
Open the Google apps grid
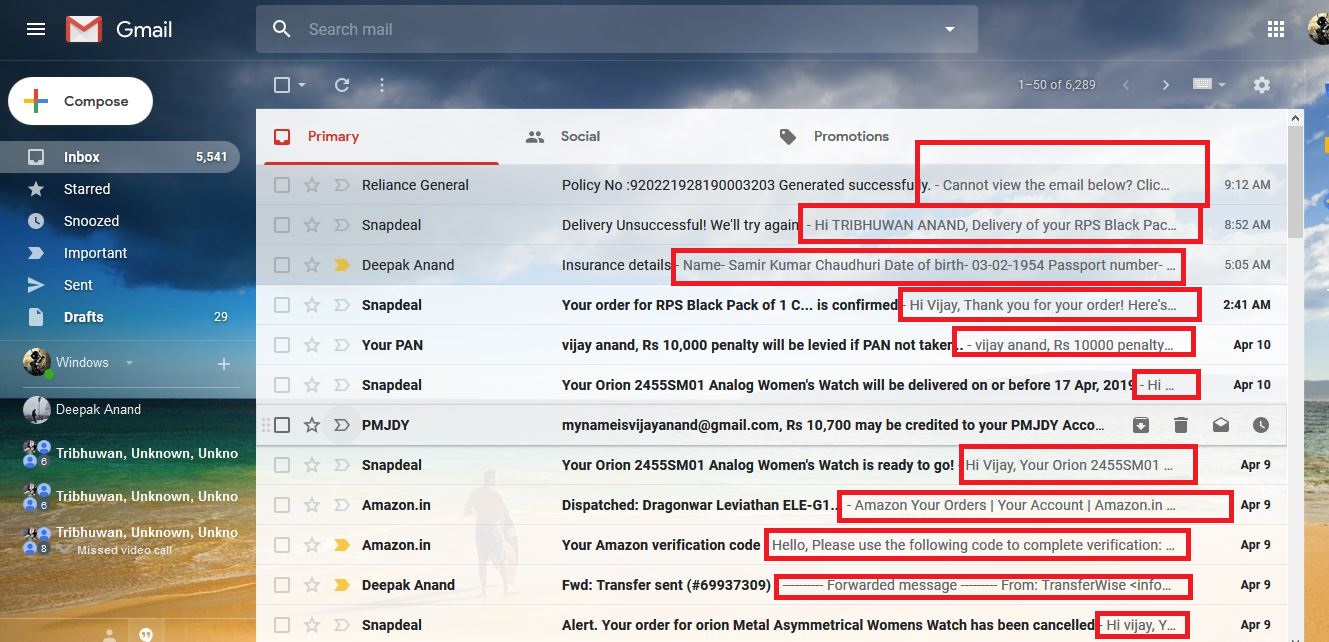(x=1276, y=29)
